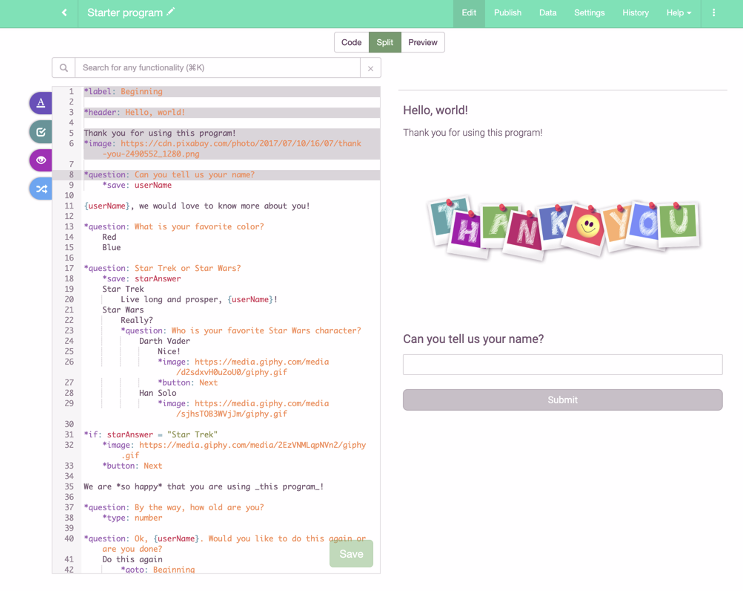Click the back arrow icon in header

[x=64, y=13]
